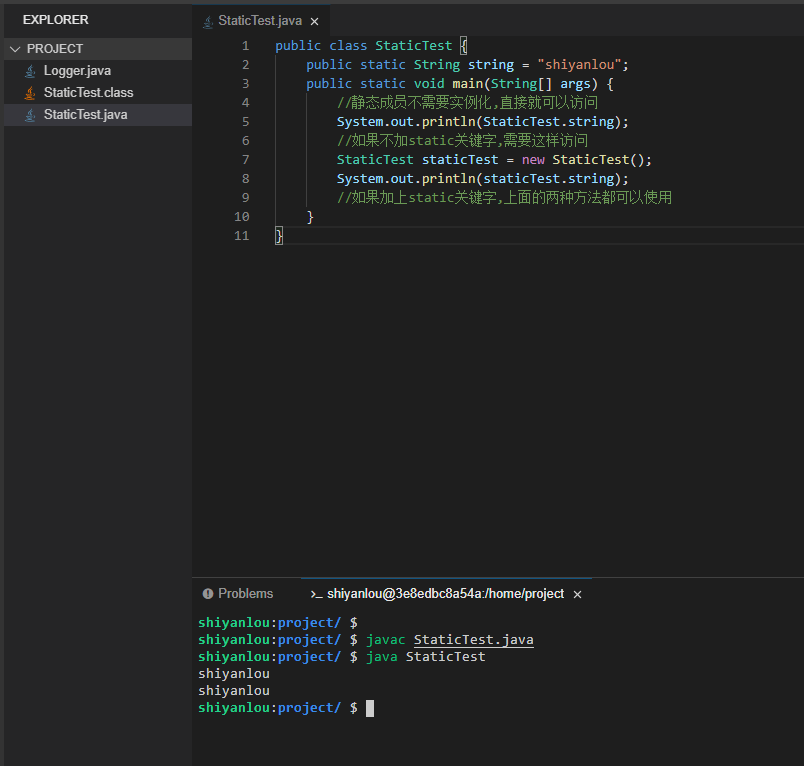Screen dimensions: 804x766
Task: Click the class name StaticTest on line 1
Action: [413, 46]
